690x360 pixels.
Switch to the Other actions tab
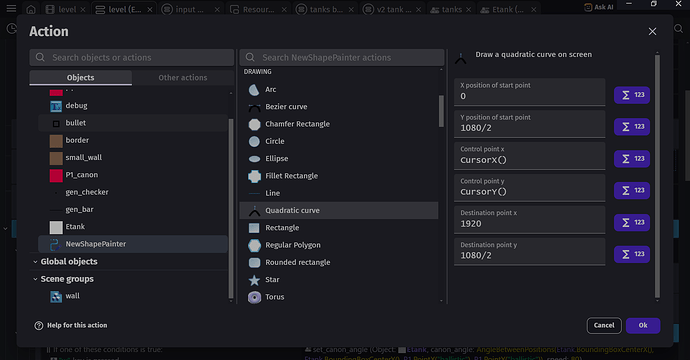183,77
